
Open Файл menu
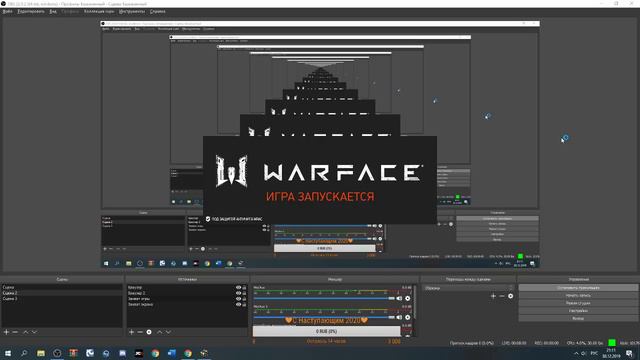(7, 11)
